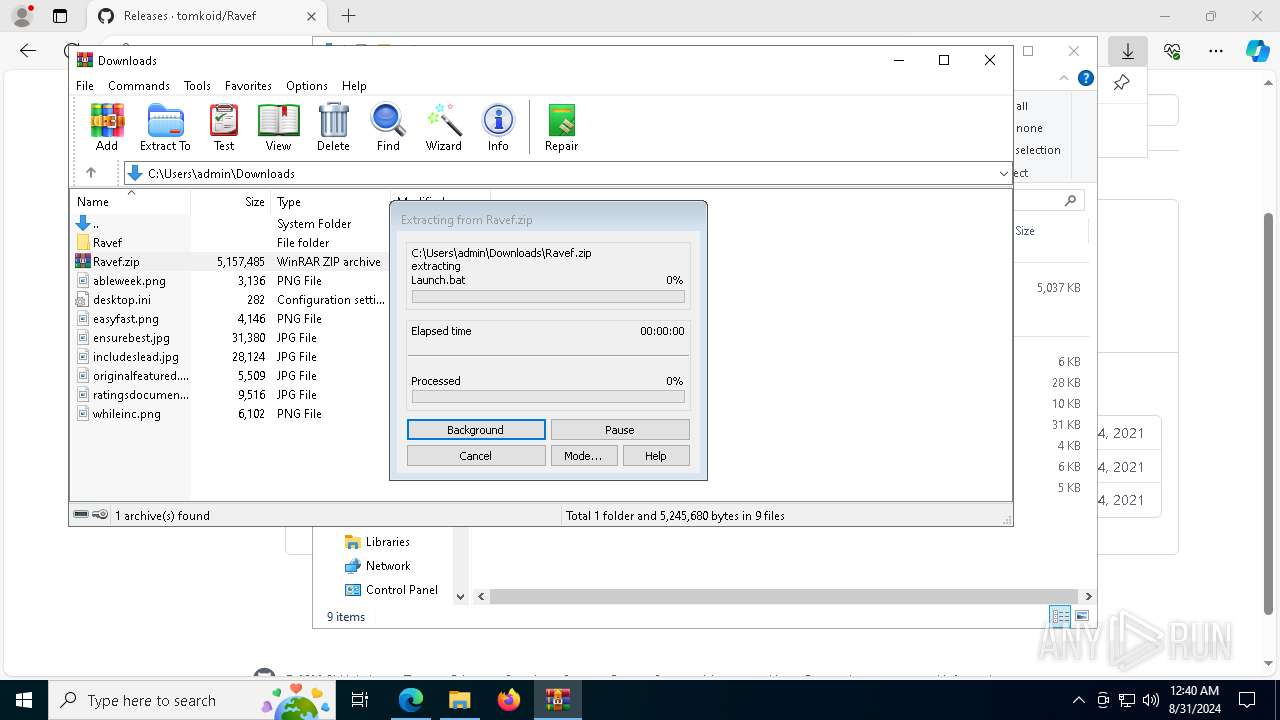Open Microsoft Edge from the taskbar

pos(411,700)
